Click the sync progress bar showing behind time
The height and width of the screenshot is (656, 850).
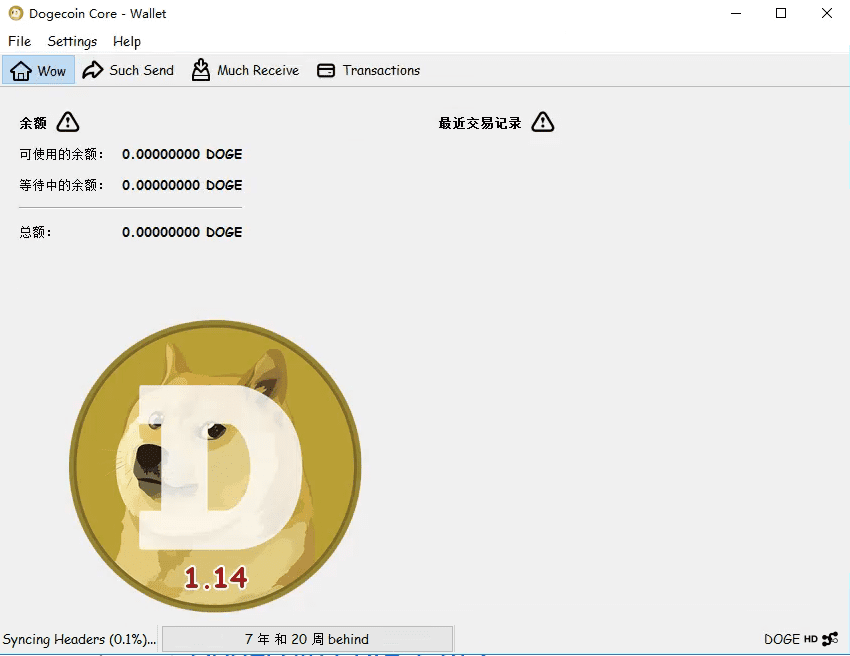[307, 639]
